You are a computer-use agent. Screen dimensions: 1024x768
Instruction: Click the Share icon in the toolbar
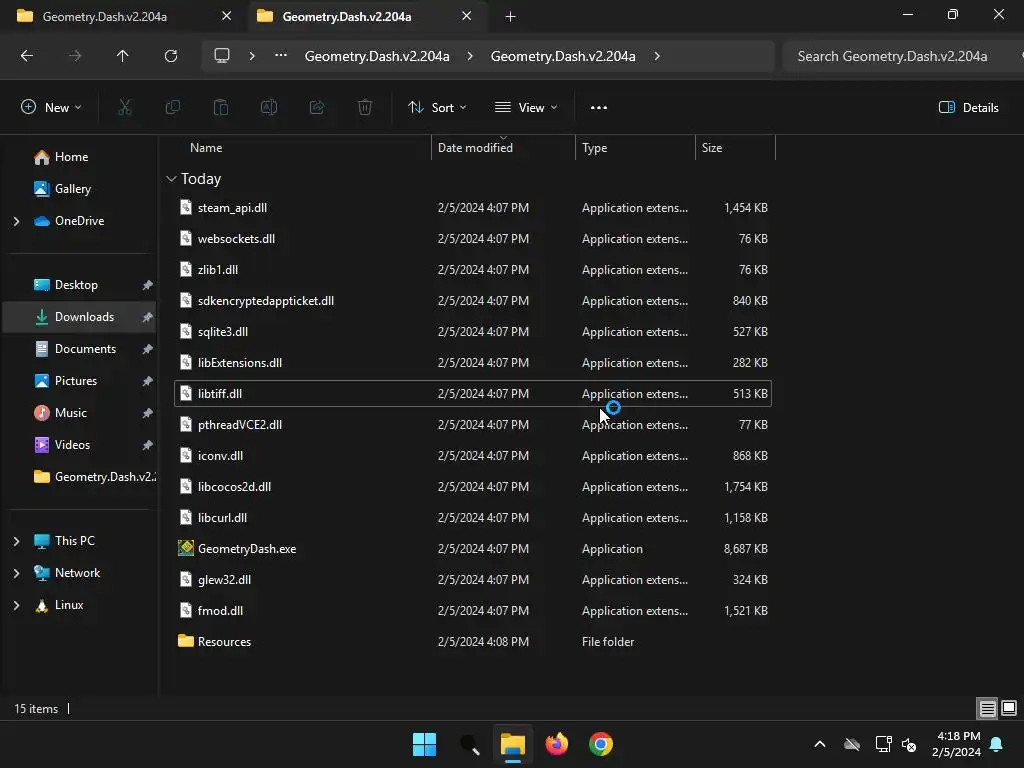click(317, 108)
